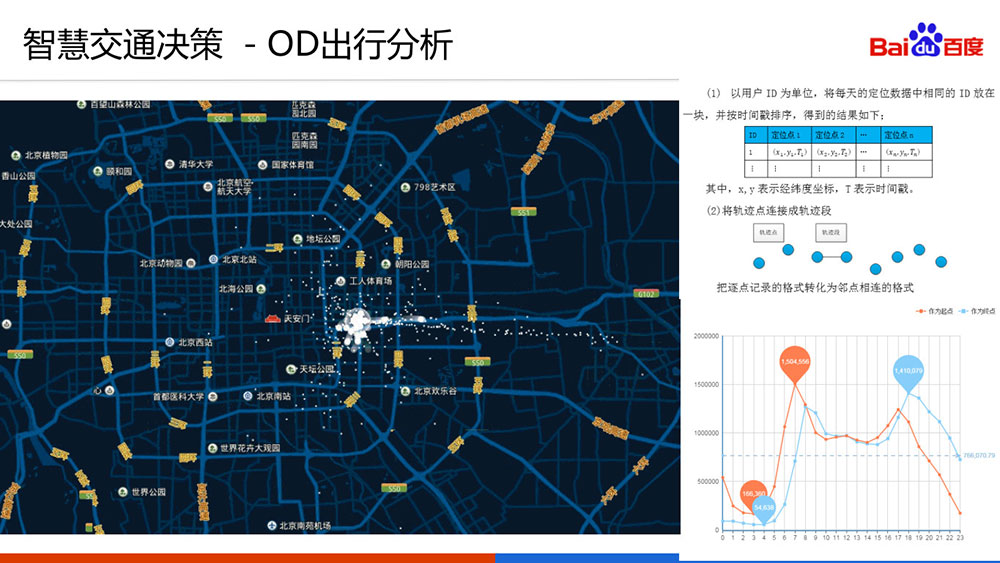Screen dimensions: 1000x563
Task: Click the red 天安门 landmark icon
Action: tap(273, 318)
